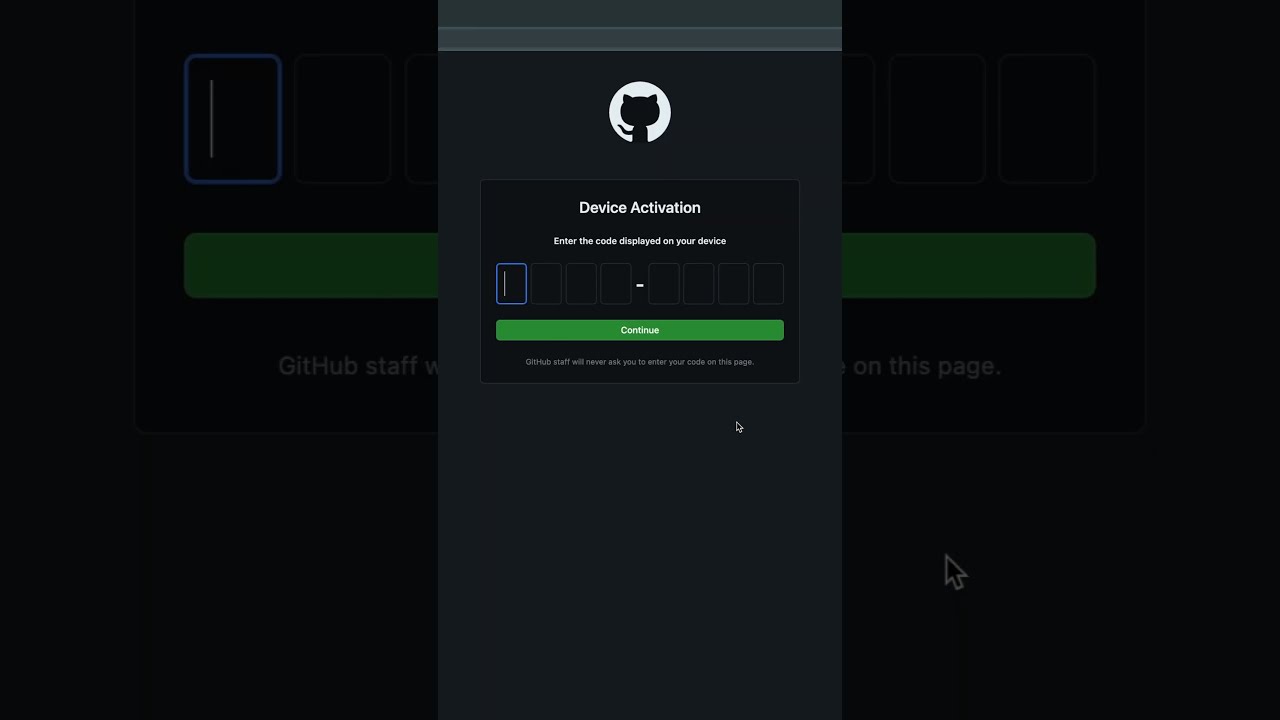The width and height of the screenshot is (1280, 720).
Task: Click the "Device Activation" heading
Action: (640, 208)
